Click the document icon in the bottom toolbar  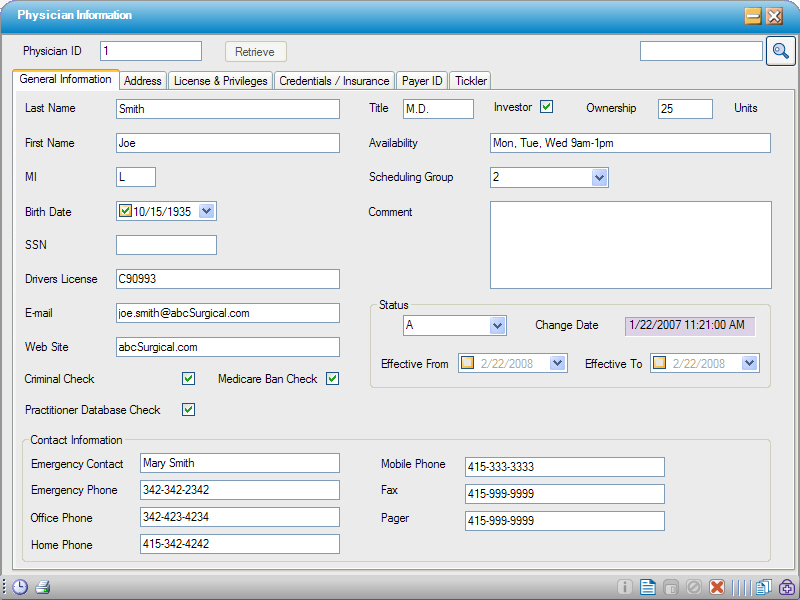[x=647, y=587]
